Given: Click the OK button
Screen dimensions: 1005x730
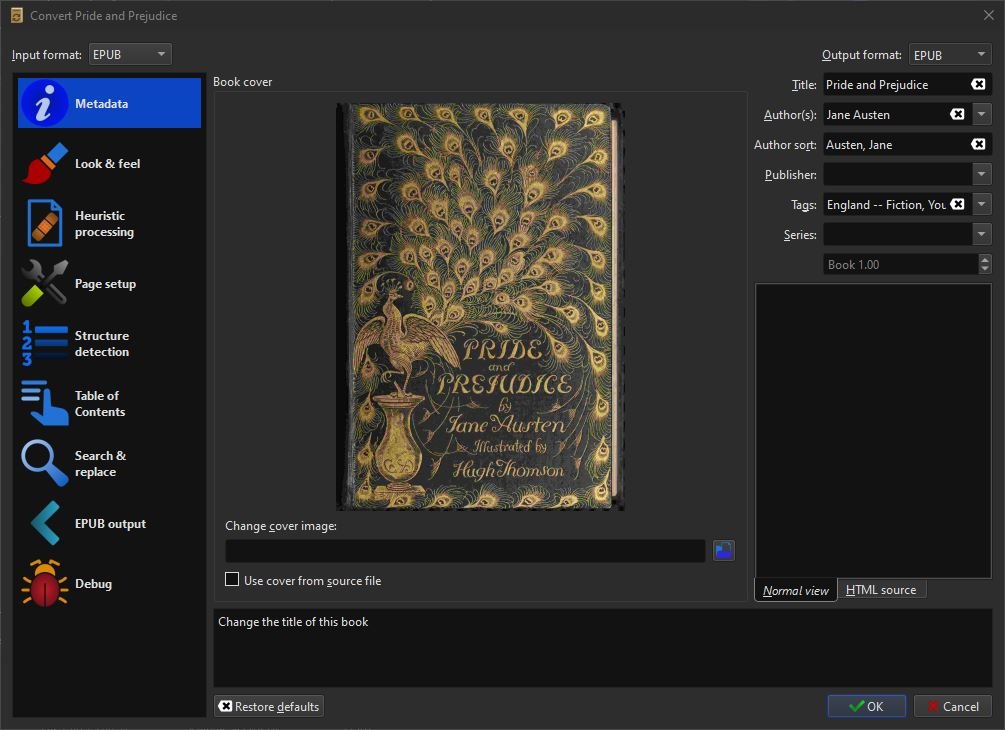Looking at the screenshot, I should pos(866,706).
